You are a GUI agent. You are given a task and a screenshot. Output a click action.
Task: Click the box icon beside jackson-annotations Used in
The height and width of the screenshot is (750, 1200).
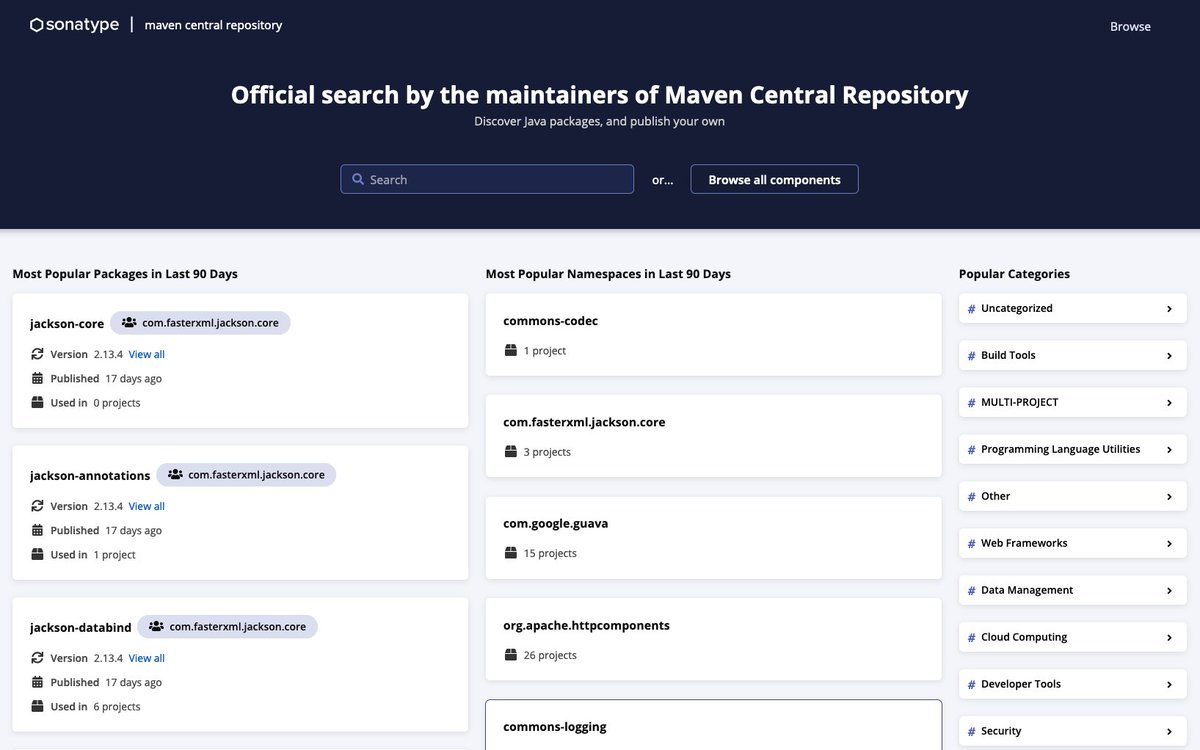[37, 555]
